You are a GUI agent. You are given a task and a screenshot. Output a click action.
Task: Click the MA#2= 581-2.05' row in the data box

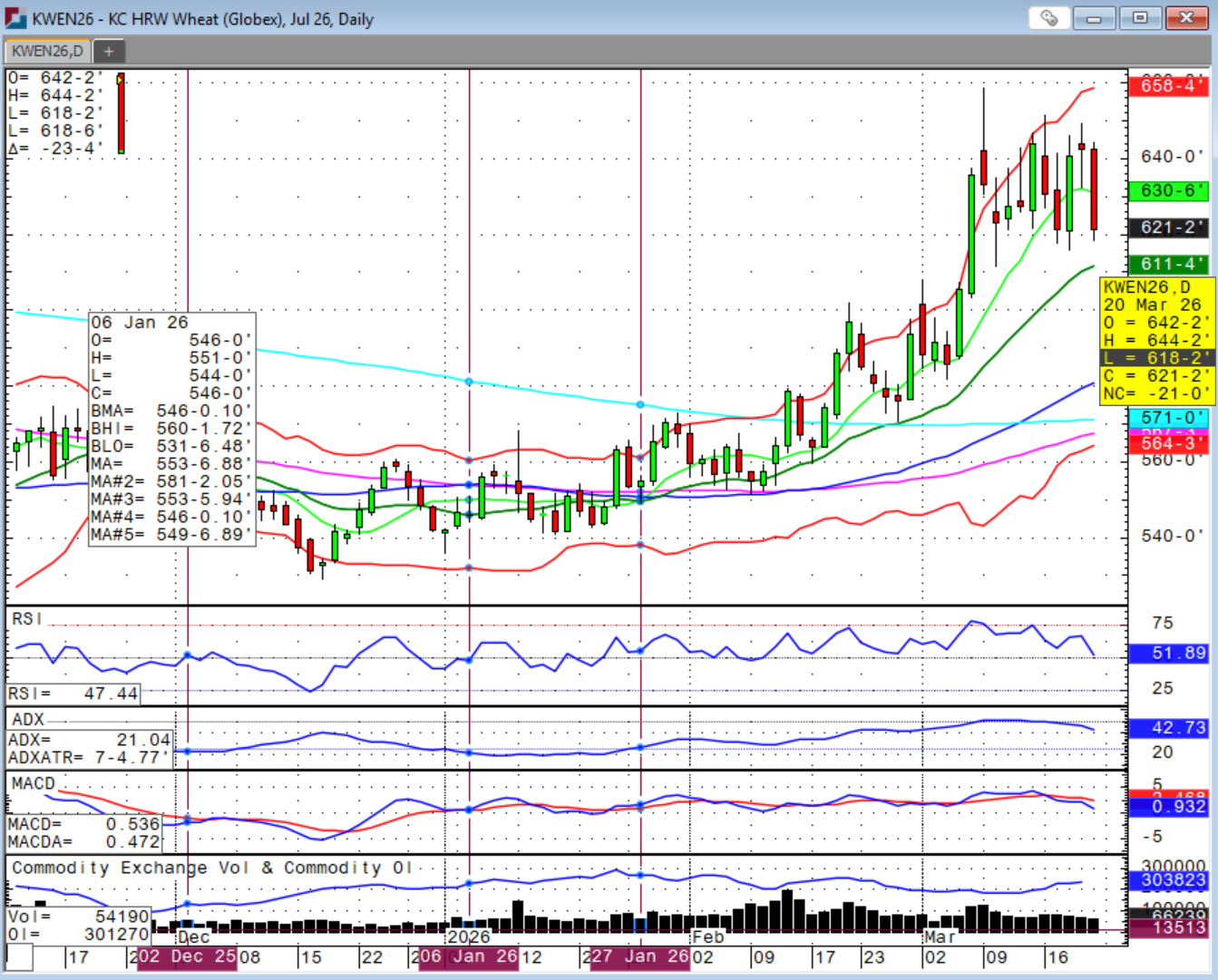coord(171,481)
